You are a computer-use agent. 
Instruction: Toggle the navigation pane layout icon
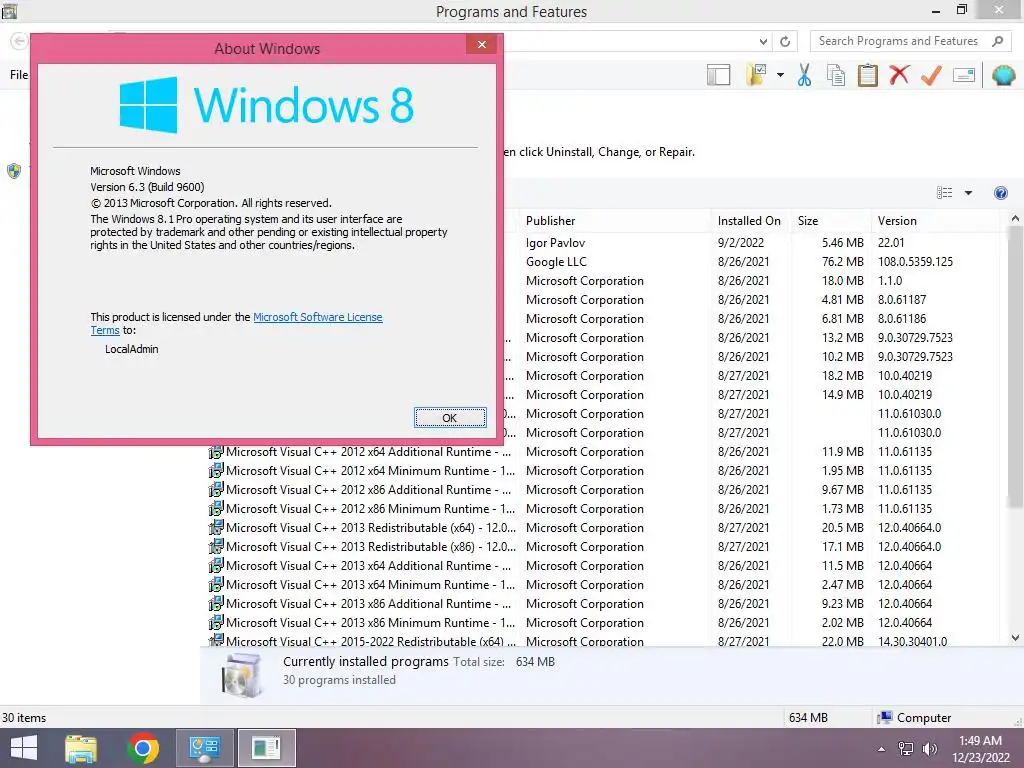(x=718, y=75)
